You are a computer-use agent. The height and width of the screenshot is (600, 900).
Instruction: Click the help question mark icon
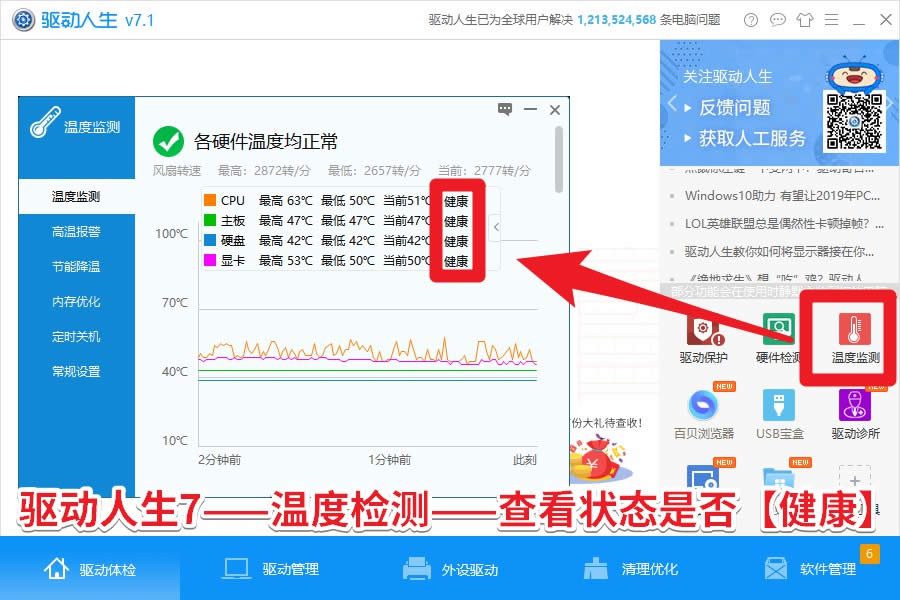pyautogui.click(x=751, y=20)
